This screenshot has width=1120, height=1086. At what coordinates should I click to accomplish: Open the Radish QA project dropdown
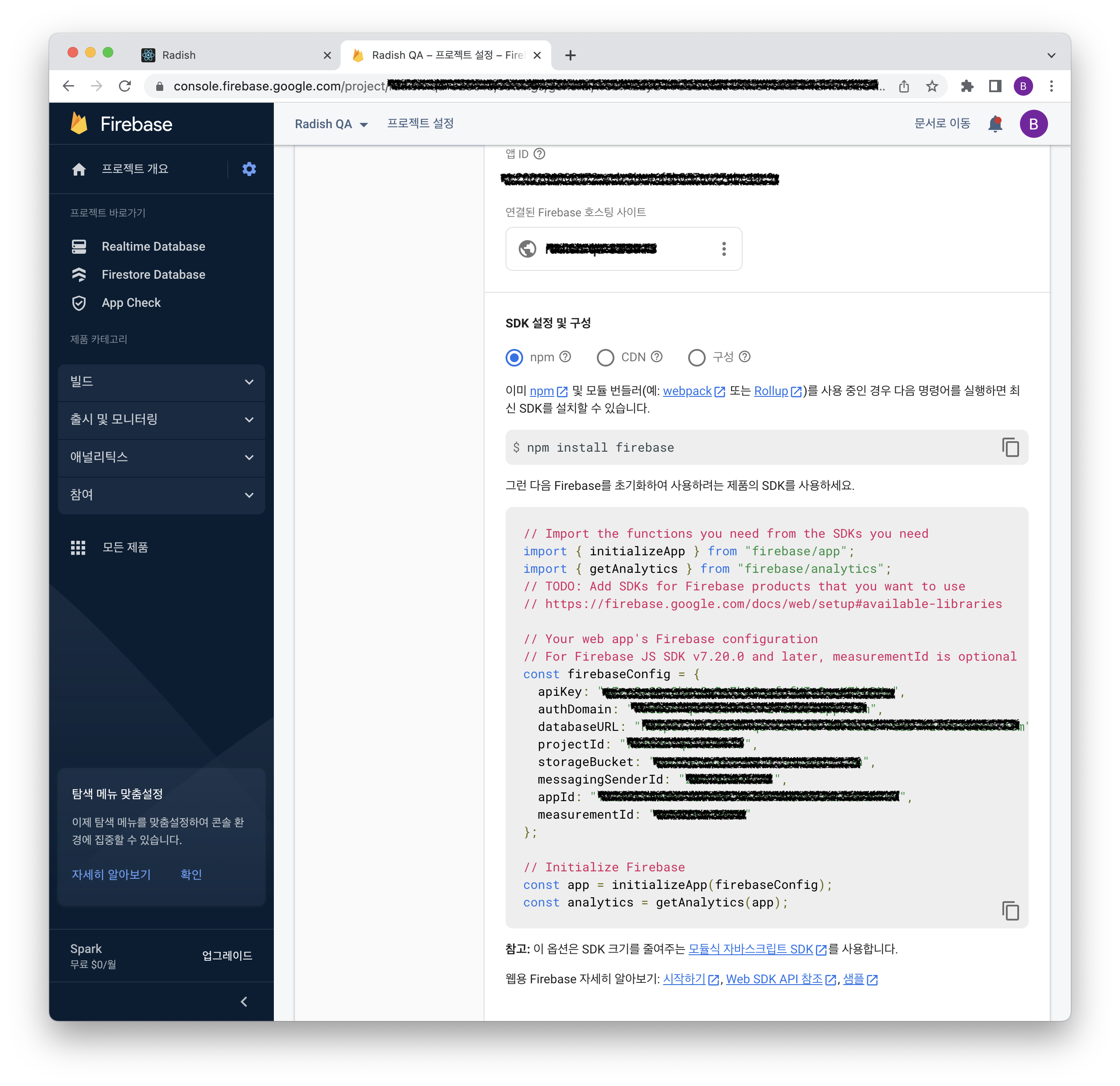tap(331, 124)
